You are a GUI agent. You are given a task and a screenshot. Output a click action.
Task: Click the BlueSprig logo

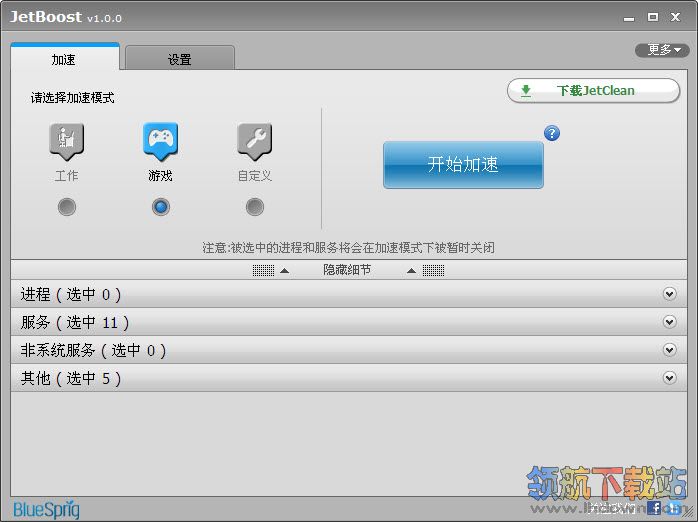46,509
